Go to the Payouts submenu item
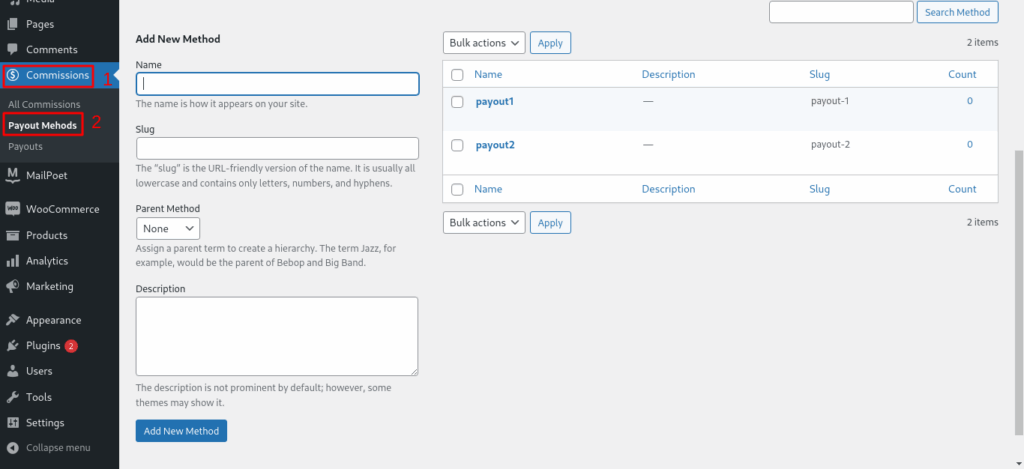1024x469 pixels. pyautogui.click(x=26, y=147)
